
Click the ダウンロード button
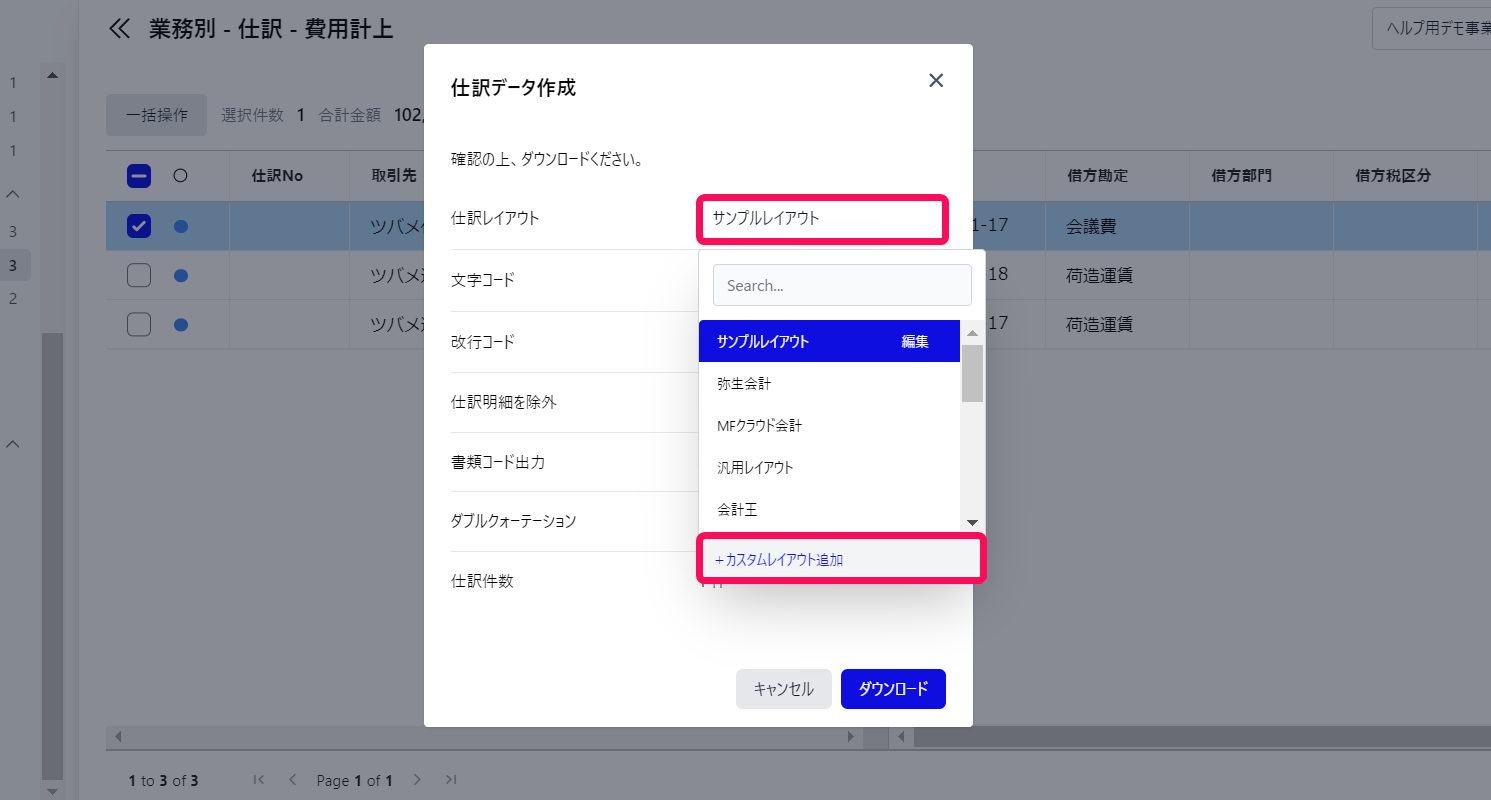[893, 689]
